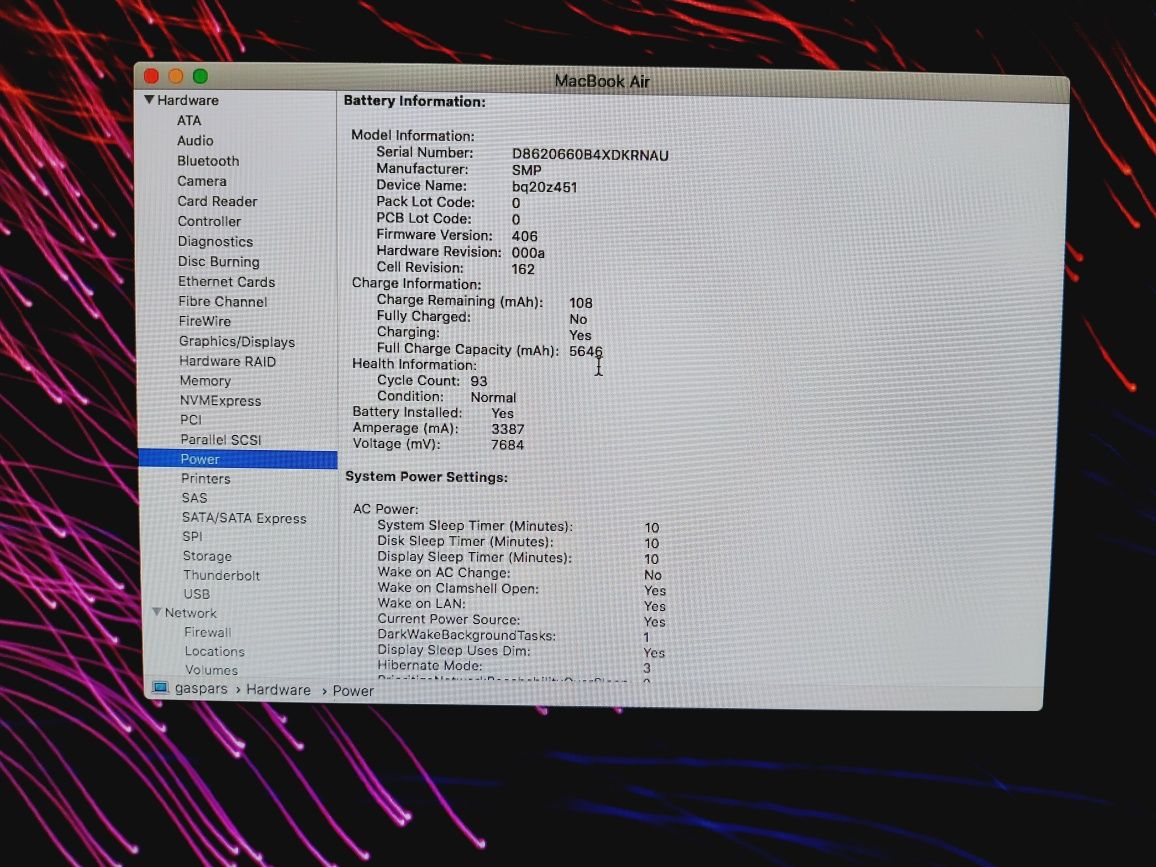Click the System Power Settings heading
Viewport: 1156px width, 867px height.
pyautogui.click(x=426, y=477)
